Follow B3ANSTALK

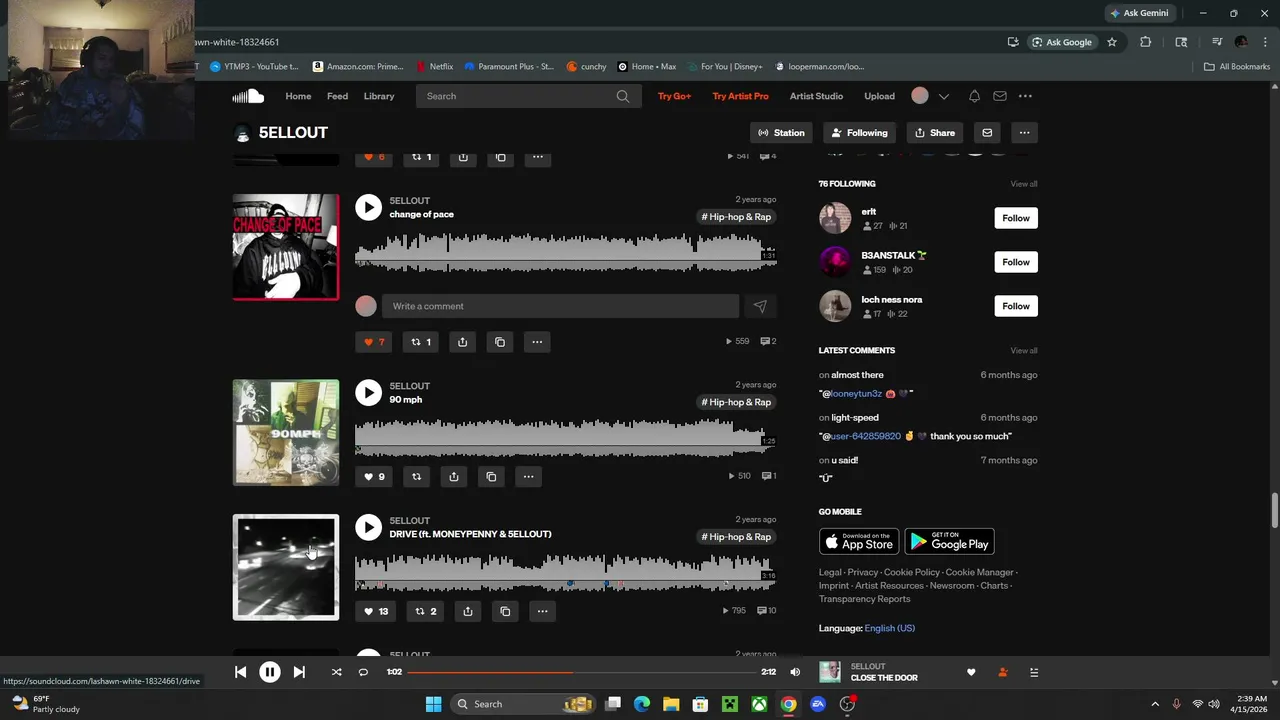coord(1016,262)
